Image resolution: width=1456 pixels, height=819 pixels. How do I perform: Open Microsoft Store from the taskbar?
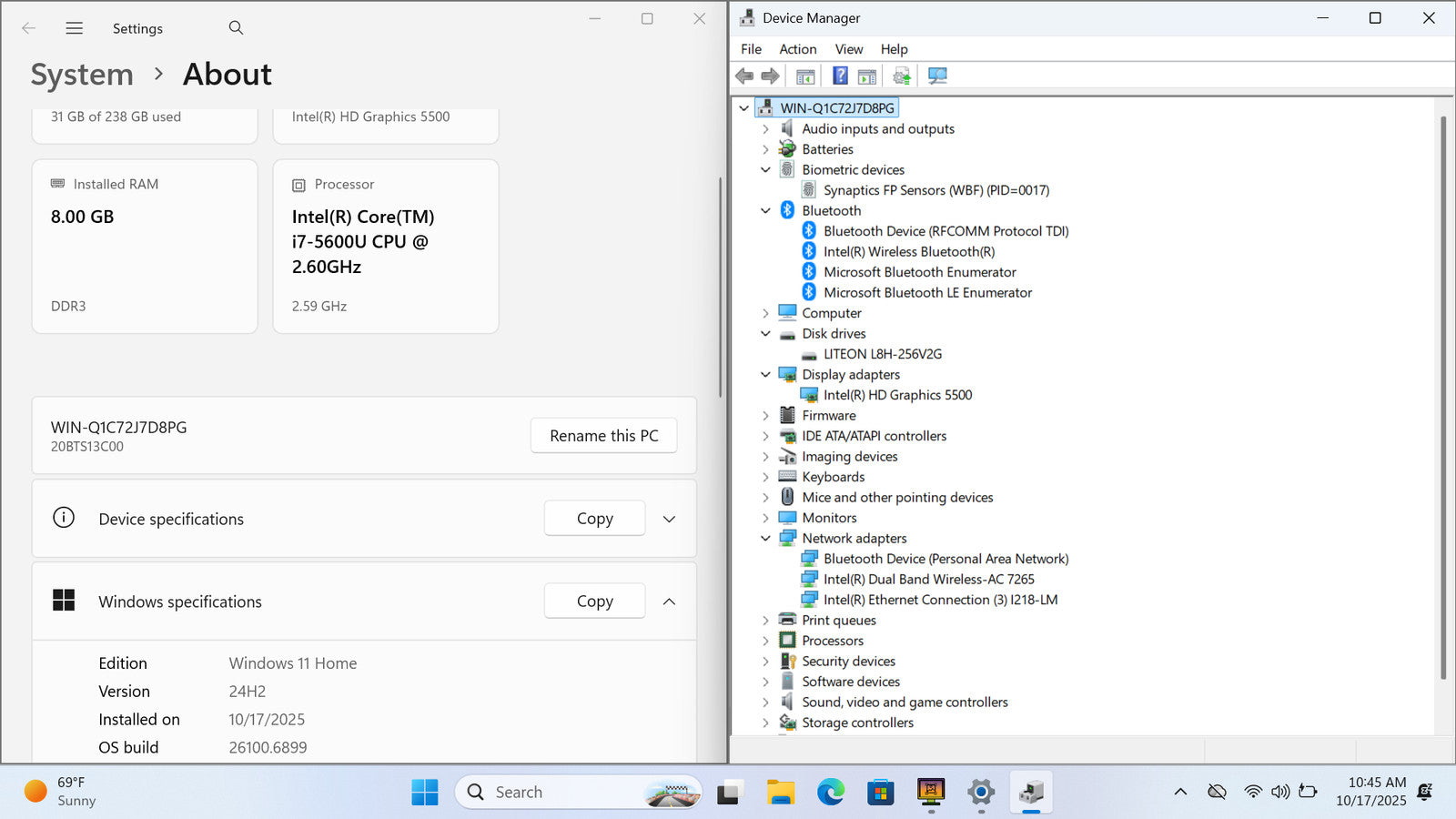pyautogui.click(x=880, y=793)
